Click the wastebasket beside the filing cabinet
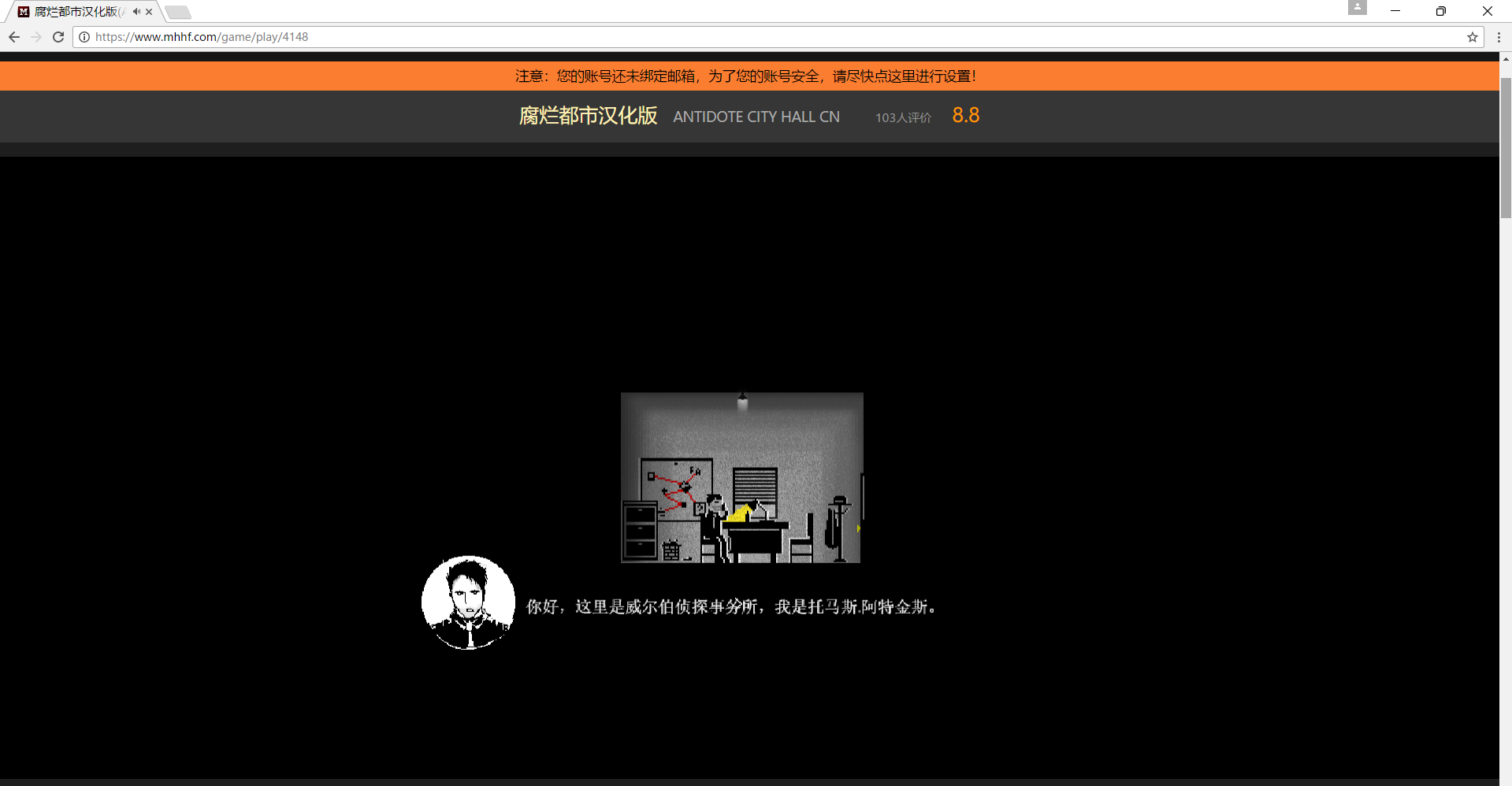This screenshot has height=786, width=1512. point(671,550)
